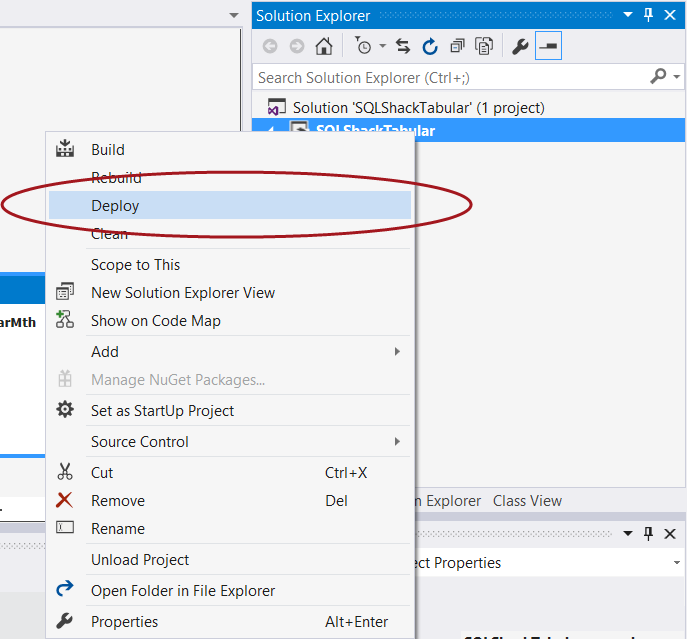Open New Solution Explorer View
The width and height of the screenshot is (687, 639).
230,293
